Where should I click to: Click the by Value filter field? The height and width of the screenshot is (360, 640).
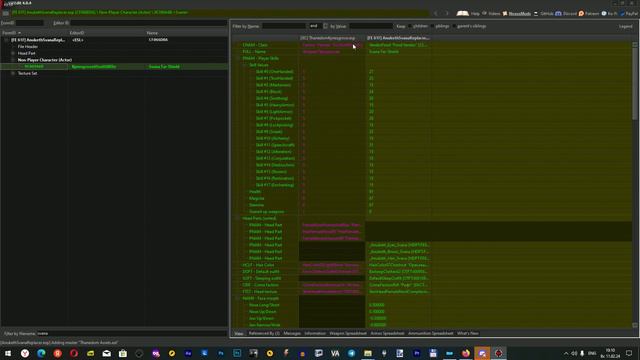[x=371, y=26]
